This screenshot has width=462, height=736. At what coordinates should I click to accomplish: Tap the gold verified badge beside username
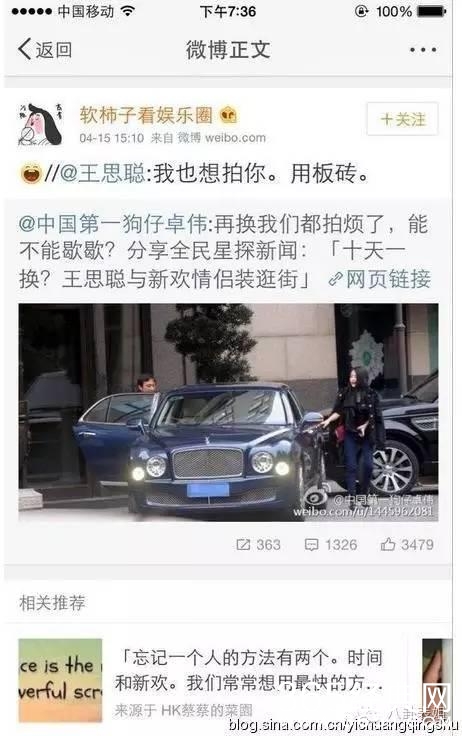[228, 115]
